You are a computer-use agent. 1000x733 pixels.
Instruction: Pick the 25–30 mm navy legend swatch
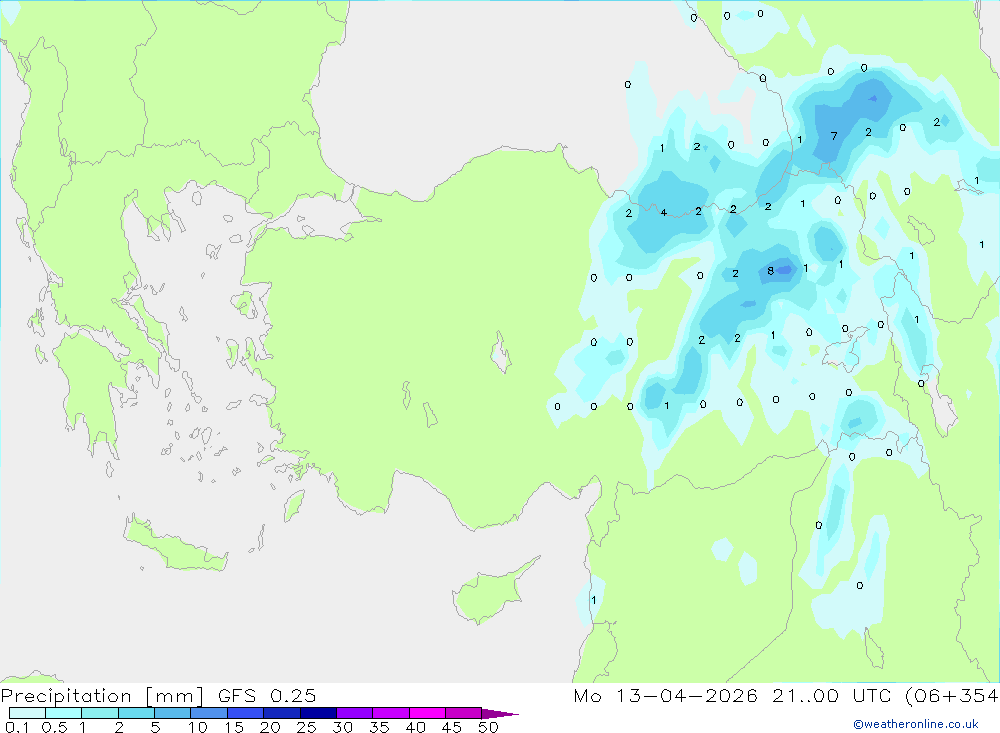click(318, 713)
